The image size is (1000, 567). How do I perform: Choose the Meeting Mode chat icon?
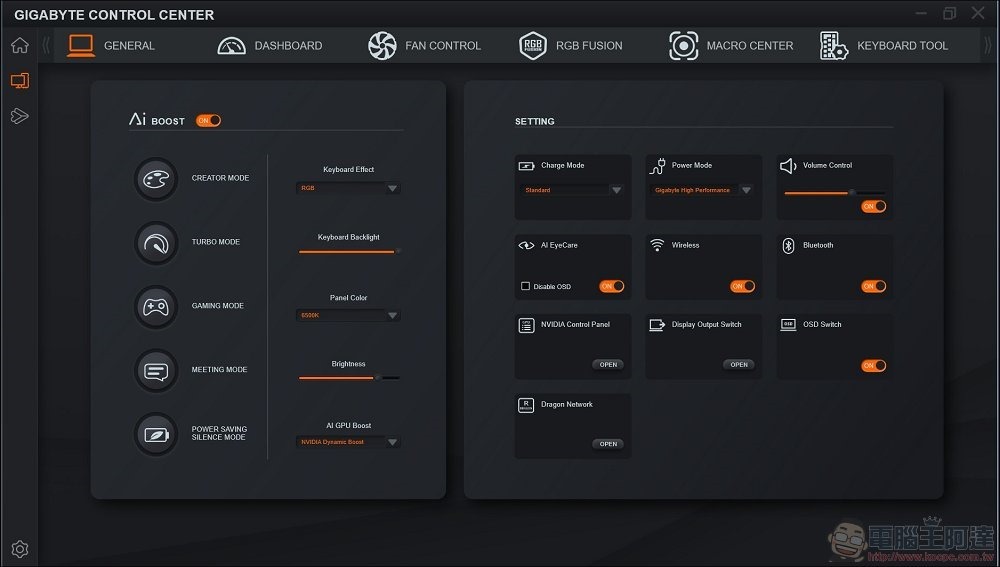(156, 370)
